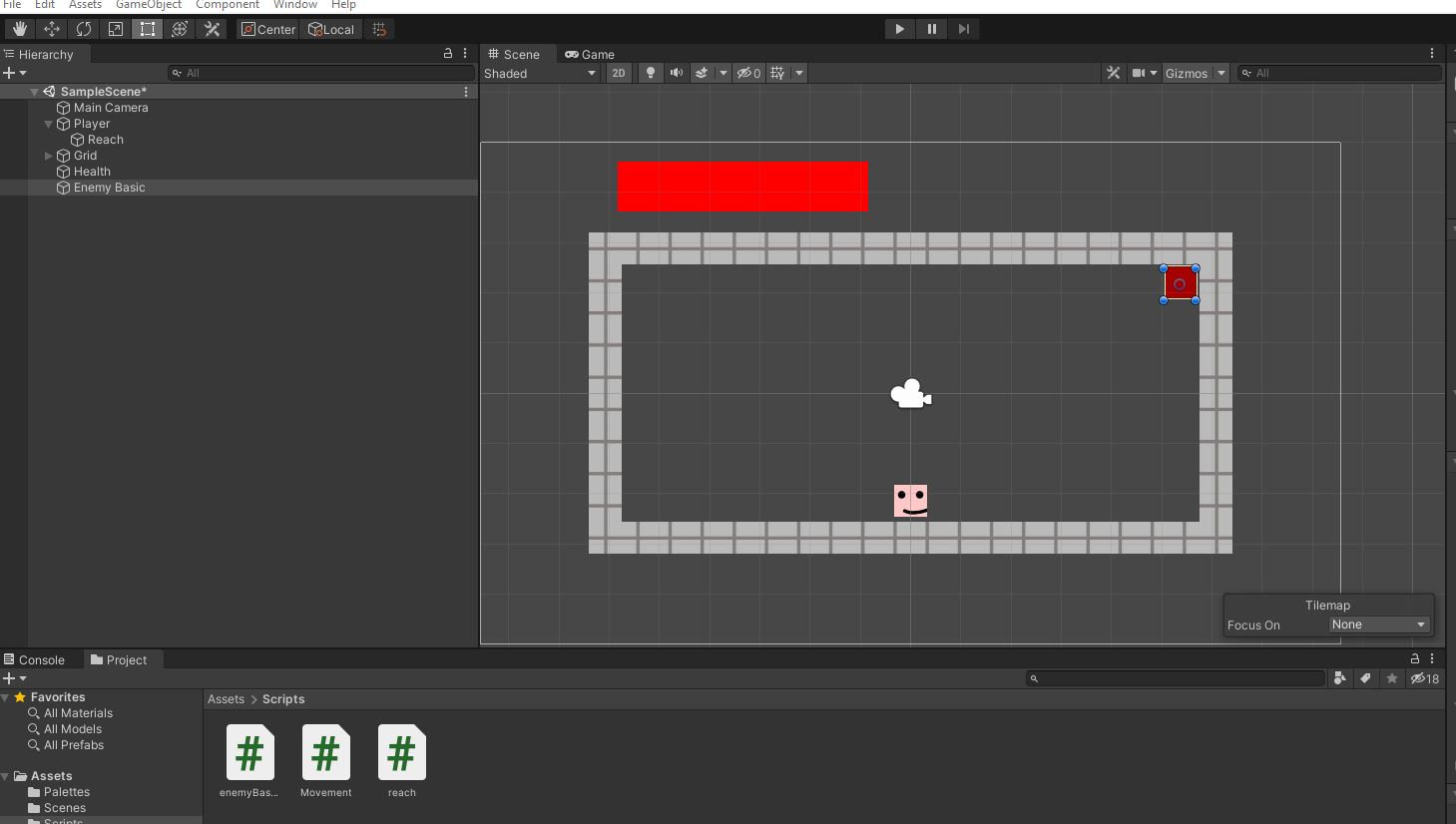Search by type icon in Project
Viewport: 1456px width, 824px height.
coord(1340,678)
